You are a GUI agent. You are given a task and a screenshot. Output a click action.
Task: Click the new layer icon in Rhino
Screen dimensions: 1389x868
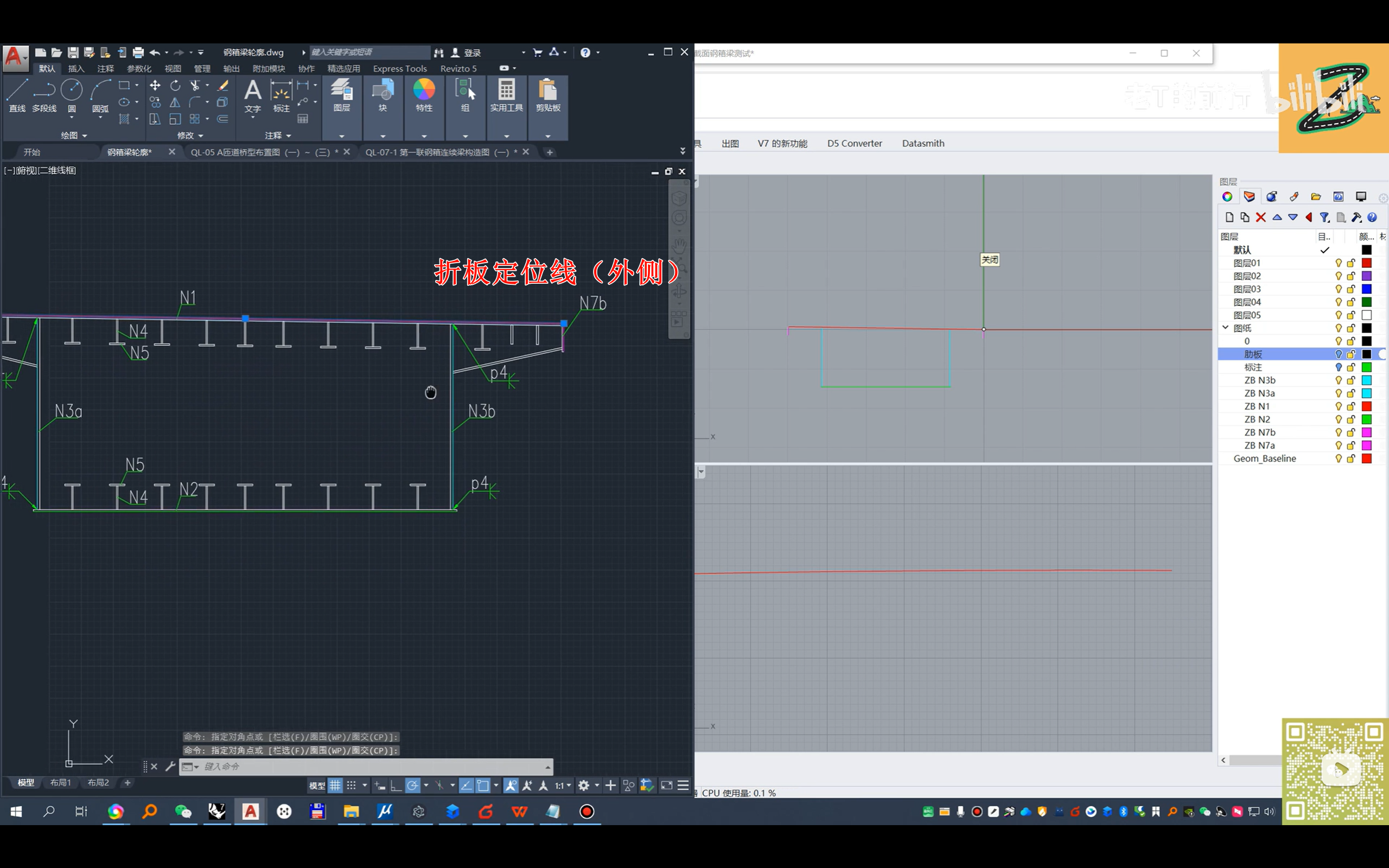coord(1229,218)
